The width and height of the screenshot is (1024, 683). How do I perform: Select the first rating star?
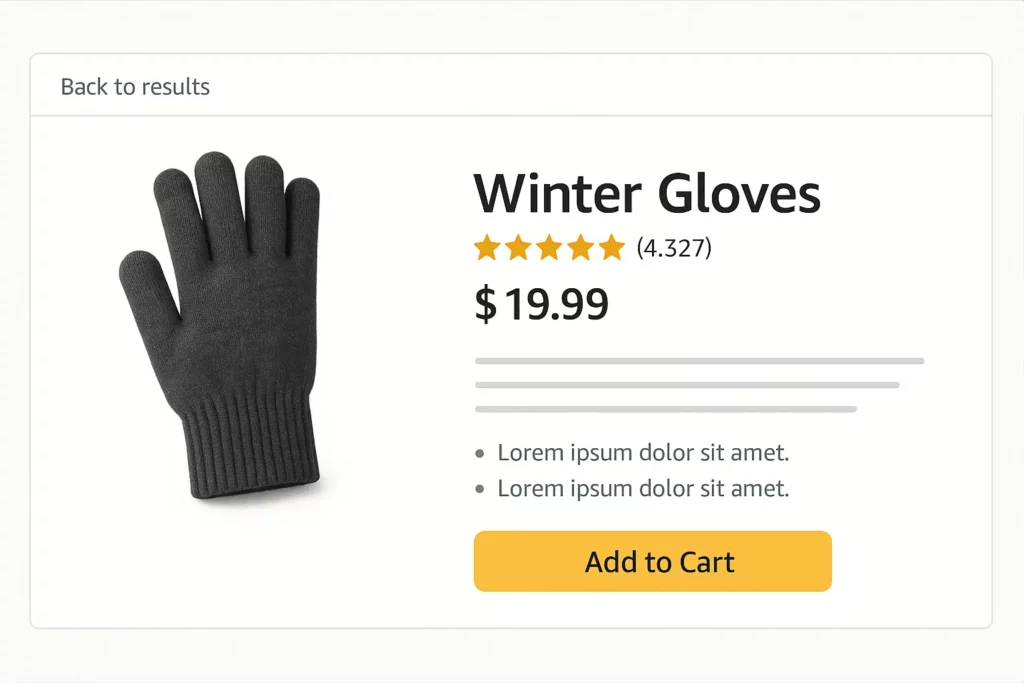[x=487, y=248]
